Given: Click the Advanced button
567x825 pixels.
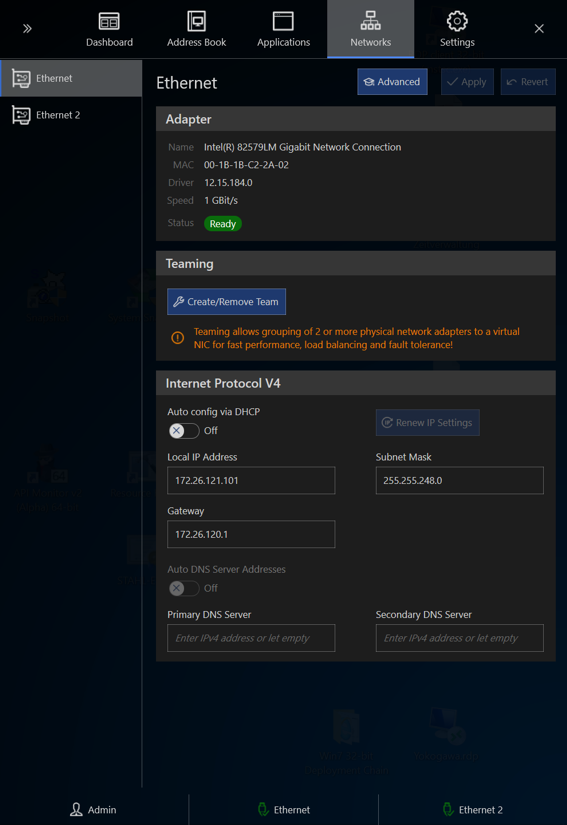Looking at the screenshot, I should pos(392,82).
